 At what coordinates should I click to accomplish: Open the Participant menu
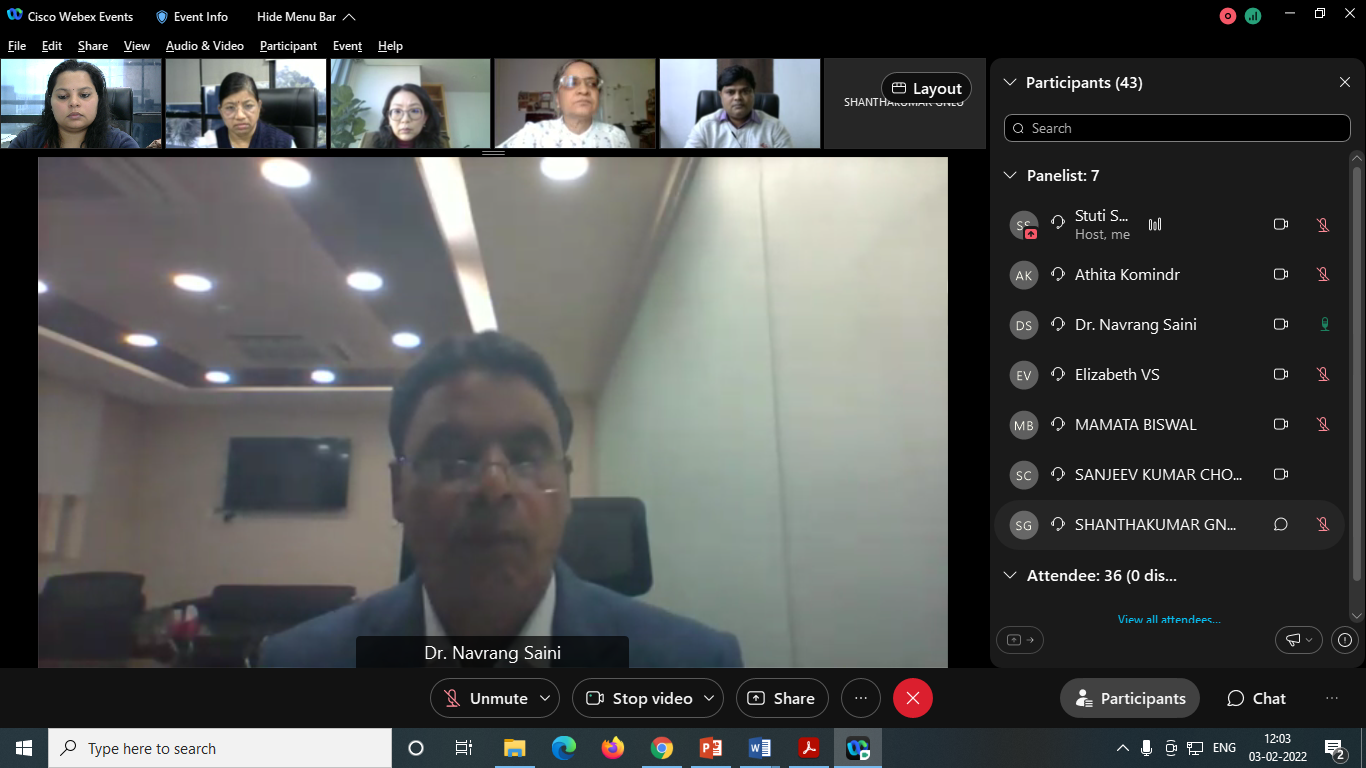(x=288, y=46)
